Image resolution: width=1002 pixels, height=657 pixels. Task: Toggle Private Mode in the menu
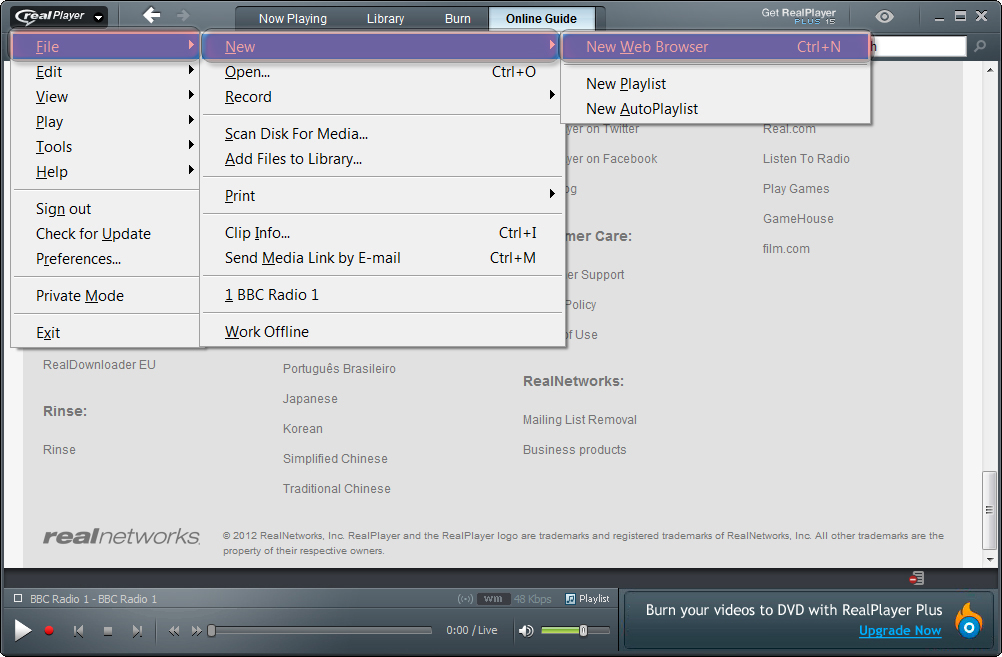[105, 295]
